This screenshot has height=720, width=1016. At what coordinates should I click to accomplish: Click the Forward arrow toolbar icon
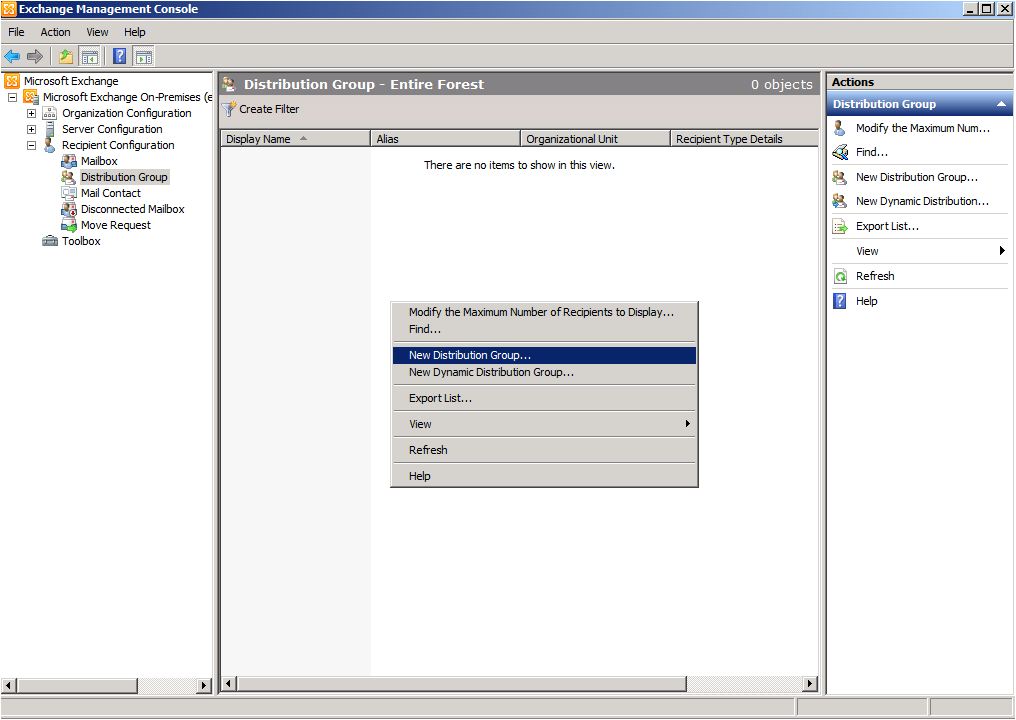point(34,56)
